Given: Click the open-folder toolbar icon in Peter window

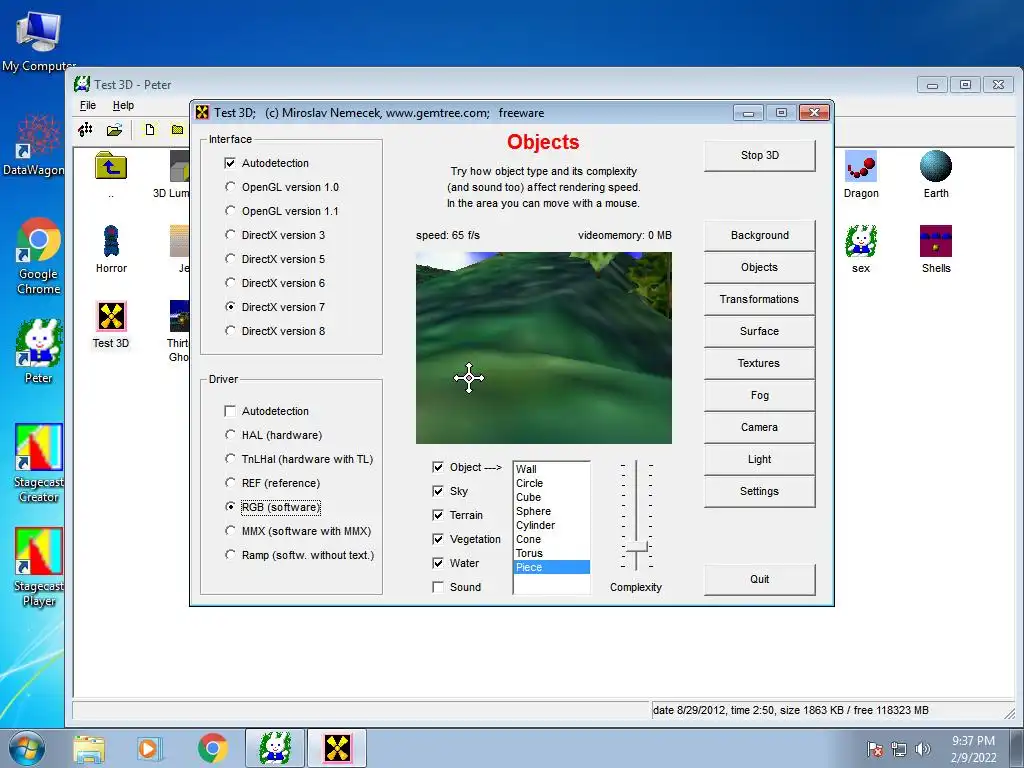Looking at the screenshot, I should 114,129.
